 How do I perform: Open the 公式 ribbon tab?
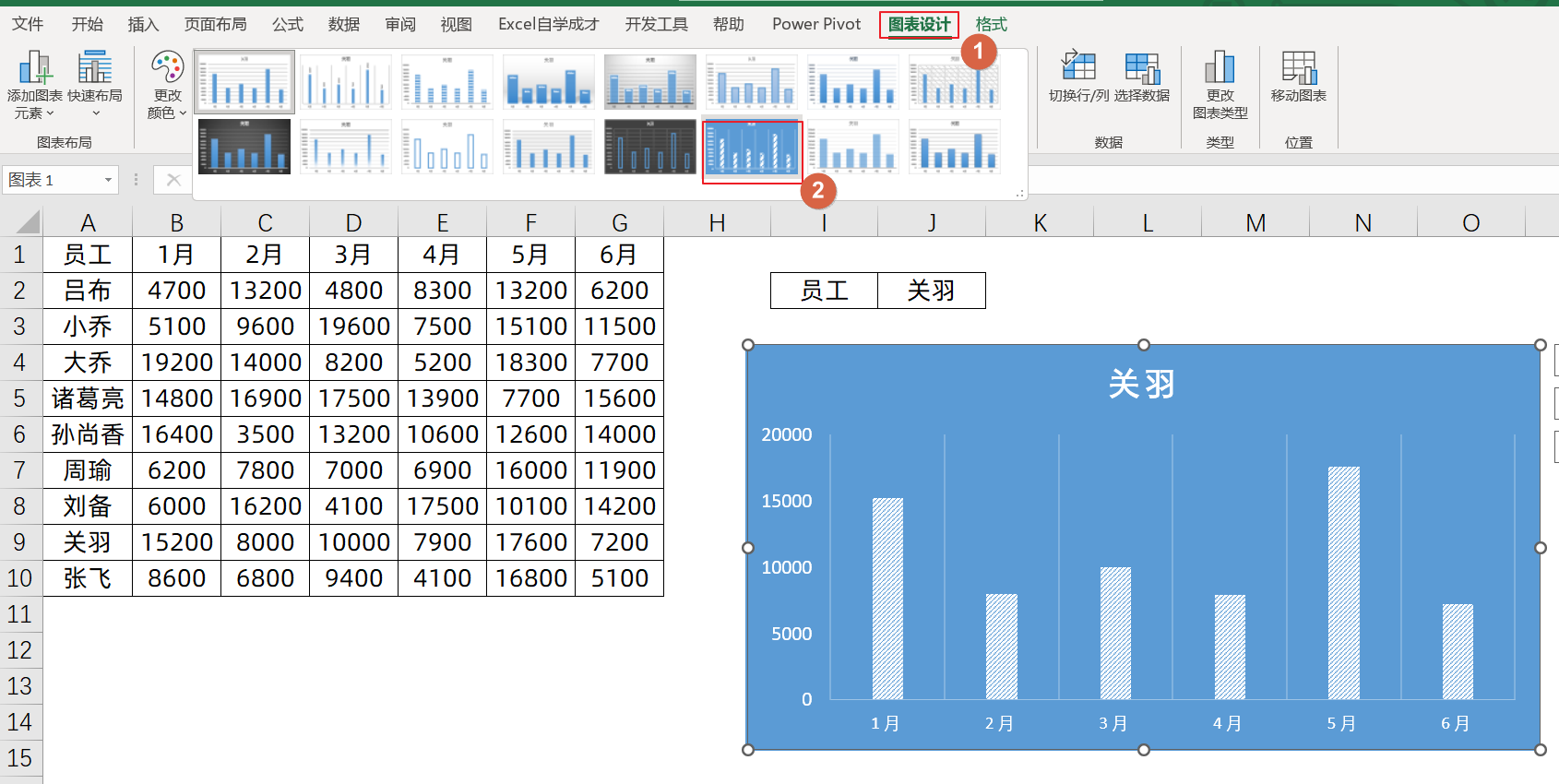click(288, 24)
